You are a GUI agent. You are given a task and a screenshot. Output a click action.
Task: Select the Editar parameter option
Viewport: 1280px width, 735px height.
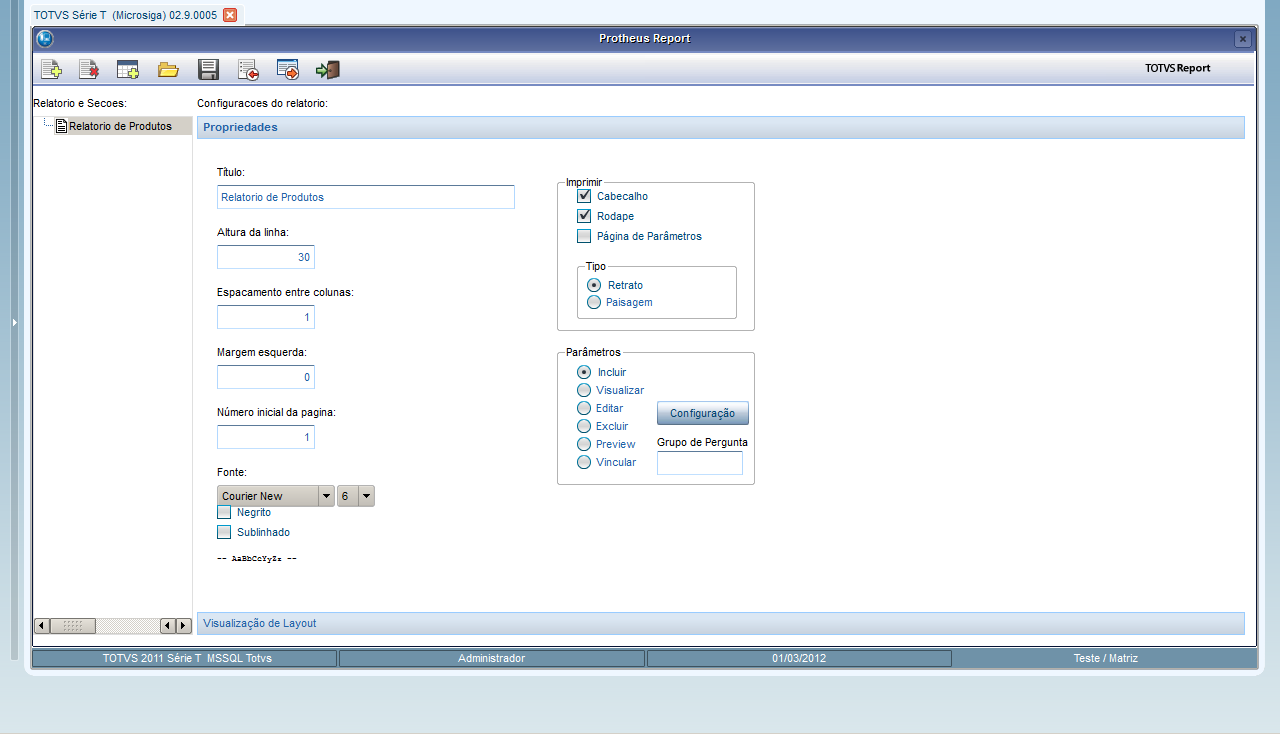tap(584, 408)
